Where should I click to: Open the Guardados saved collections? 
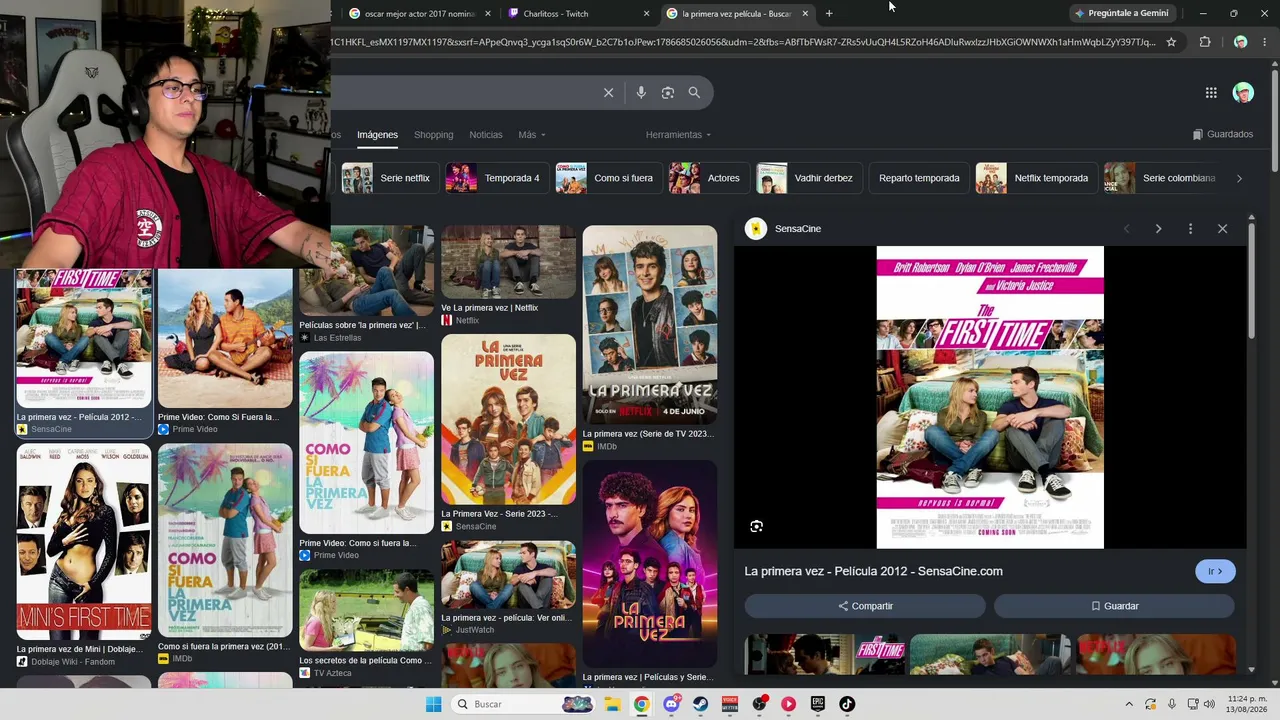[1223, 134]
